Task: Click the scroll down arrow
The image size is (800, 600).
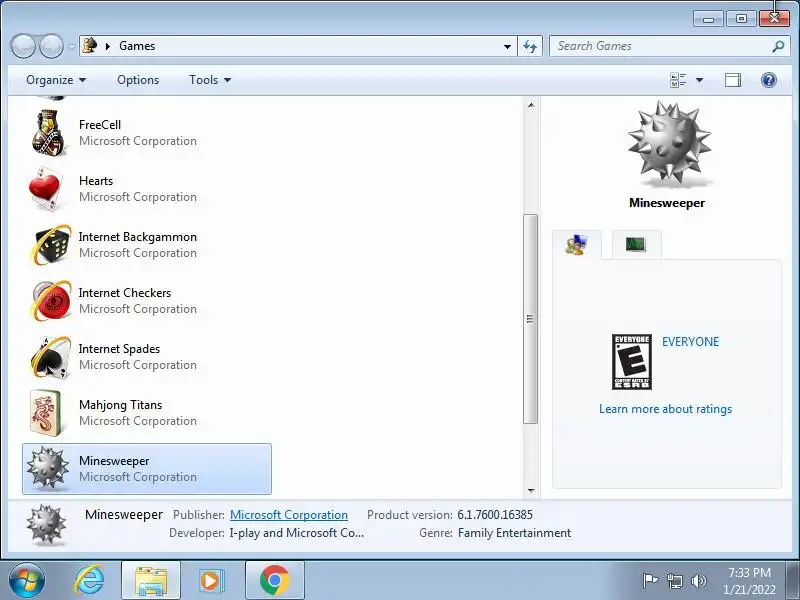Action: coord(531,490)
